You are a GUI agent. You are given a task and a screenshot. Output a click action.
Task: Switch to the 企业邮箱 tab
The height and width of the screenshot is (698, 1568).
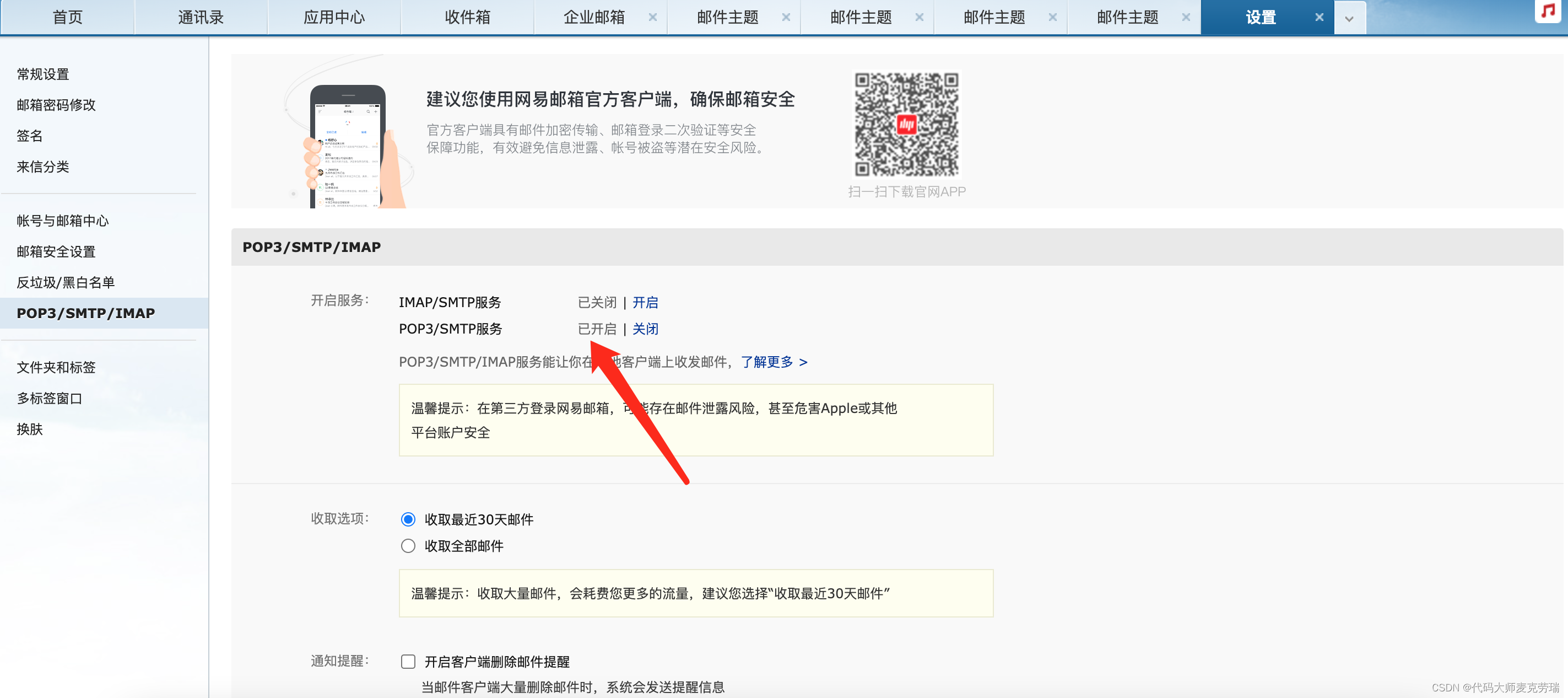(594, 17)
